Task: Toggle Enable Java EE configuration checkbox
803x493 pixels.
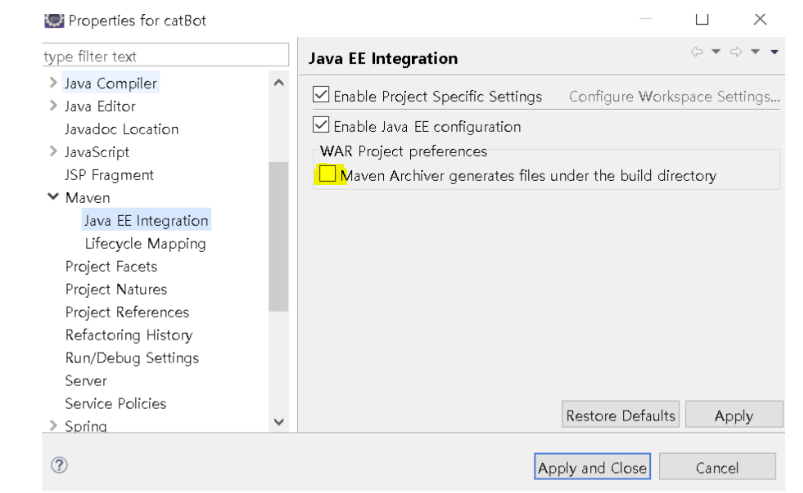Action: (321, 126)
